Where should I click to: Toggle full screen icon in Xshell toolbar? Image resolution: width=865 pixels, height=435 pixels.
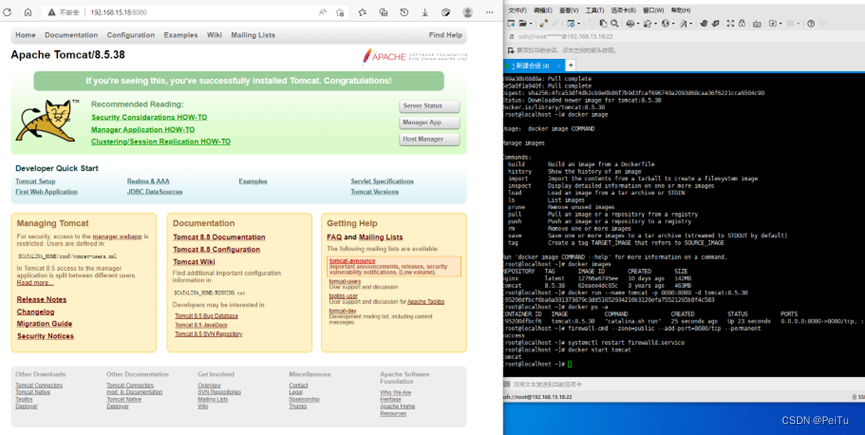[730, 24]
